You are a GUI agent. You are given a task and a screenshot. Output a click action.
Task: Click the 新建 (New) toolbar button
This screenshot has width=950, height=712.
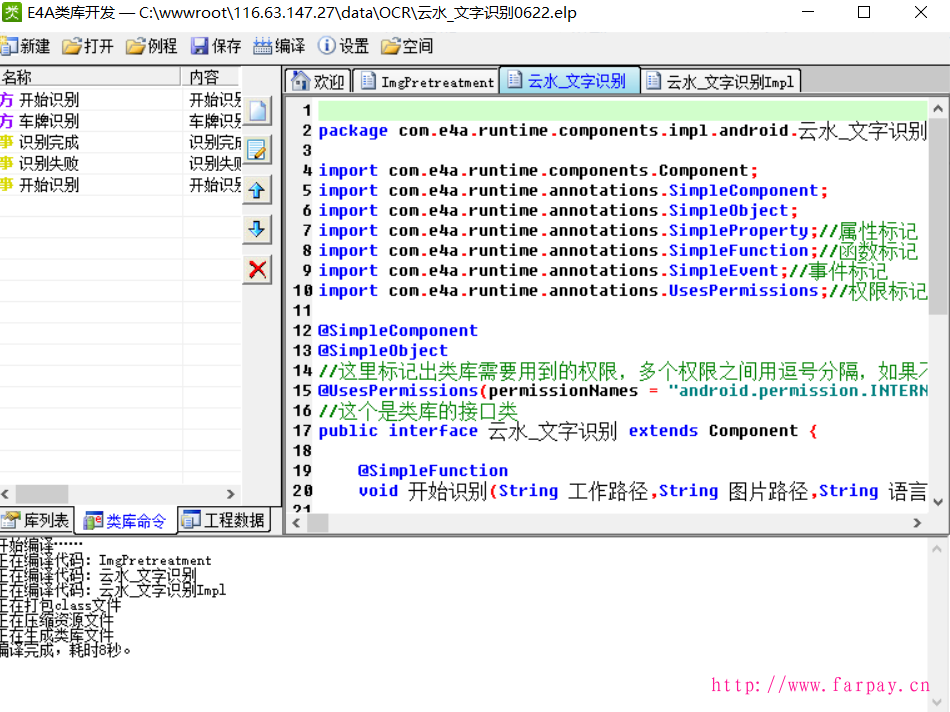point(26,46)
